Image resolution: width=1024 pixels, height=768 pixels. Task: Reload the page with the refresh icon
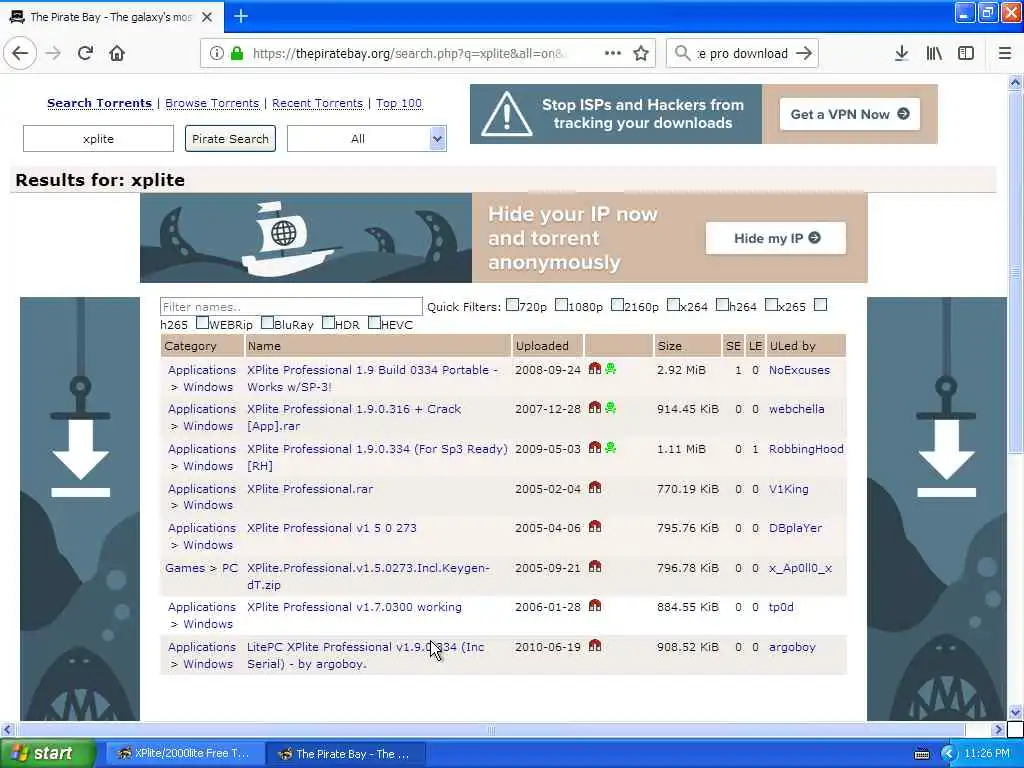pyautogui.click(x=85, y=54)
